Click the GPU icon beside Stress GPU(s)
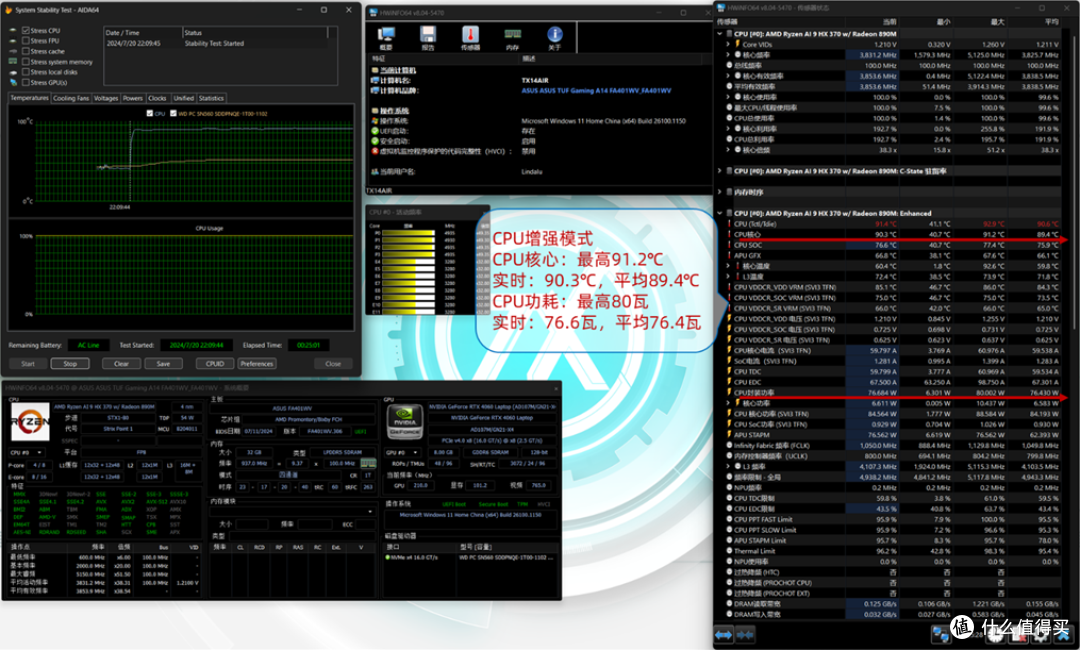 pyautogui.click(x=12, y=82)
